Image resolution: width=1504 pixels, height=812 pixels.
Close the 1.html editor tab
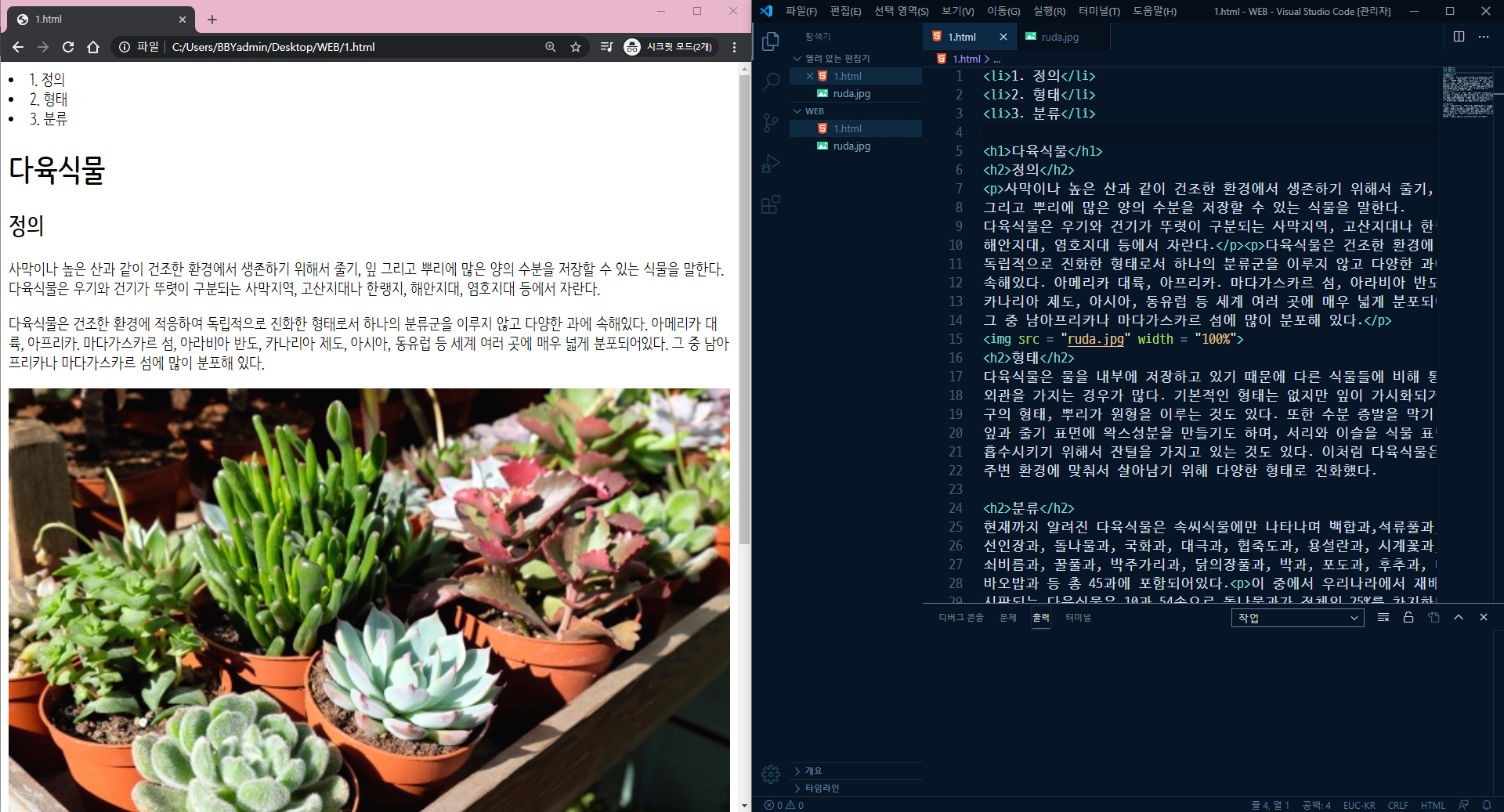(x=1003, y=37)
